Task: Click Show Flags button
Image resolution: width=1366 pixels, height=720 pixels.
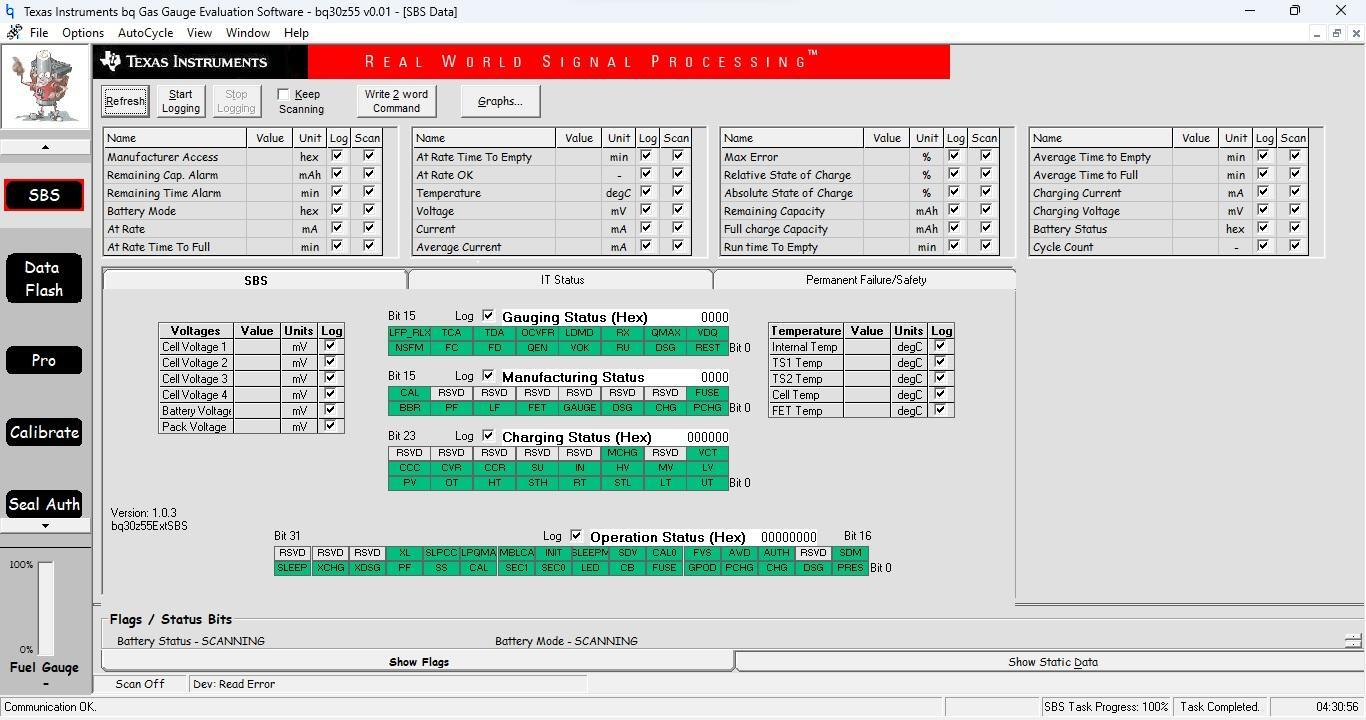Action: pyautogui.click(x=418, y=662)
